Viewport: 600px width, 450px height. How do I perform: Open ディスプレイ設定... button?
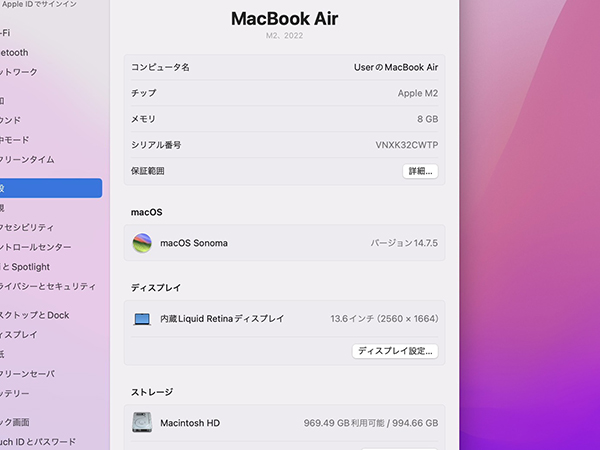395,351
